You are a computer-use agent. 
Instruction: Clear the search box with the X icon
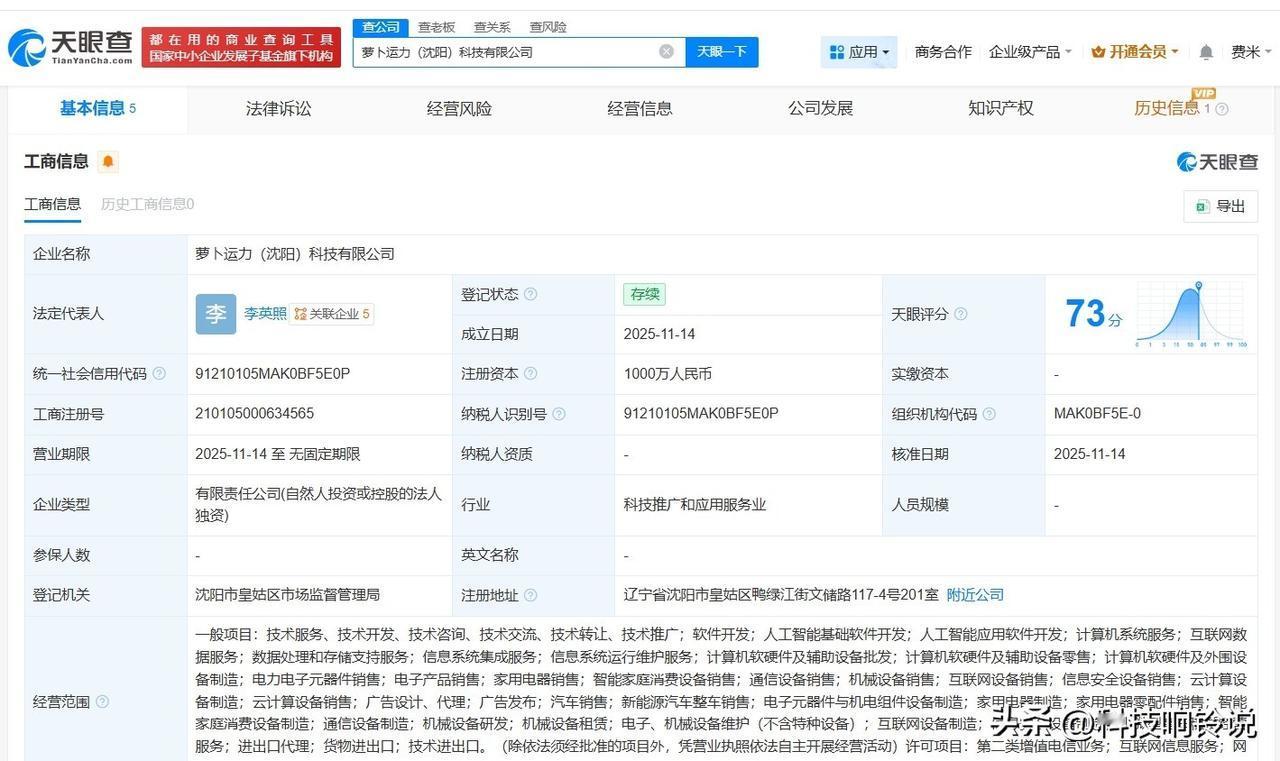(x=666, y=51)
